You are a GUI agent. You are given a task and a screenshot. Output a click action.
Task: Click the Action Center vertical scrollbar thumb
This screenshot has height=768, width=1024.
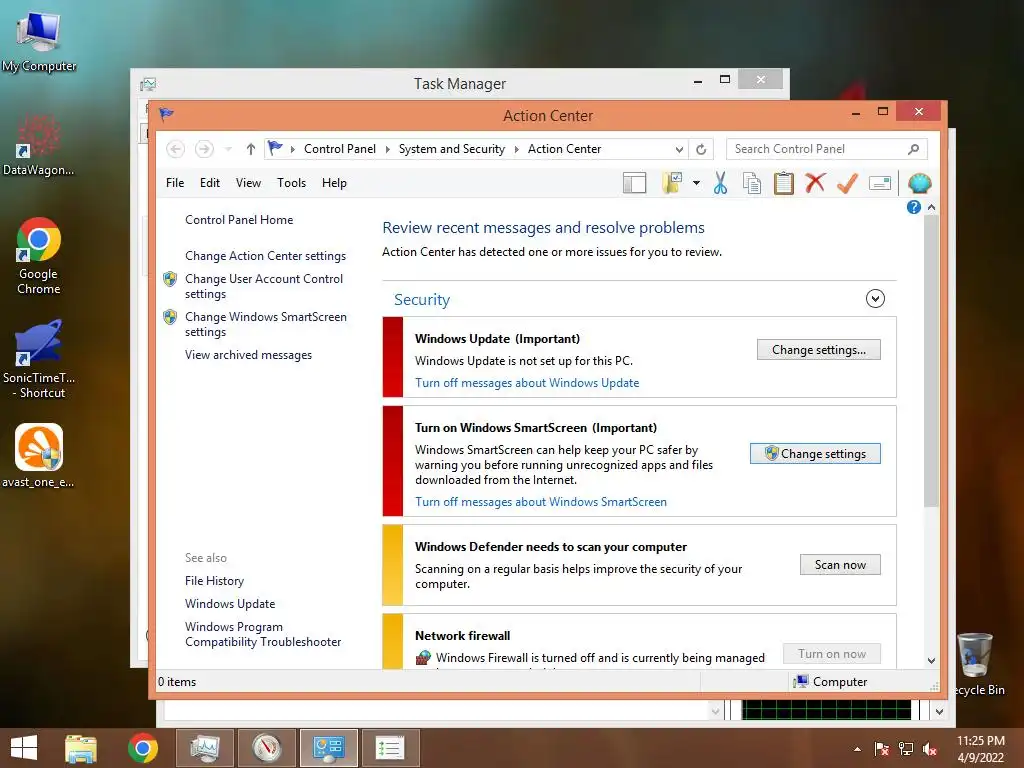(x=931, y=360)
